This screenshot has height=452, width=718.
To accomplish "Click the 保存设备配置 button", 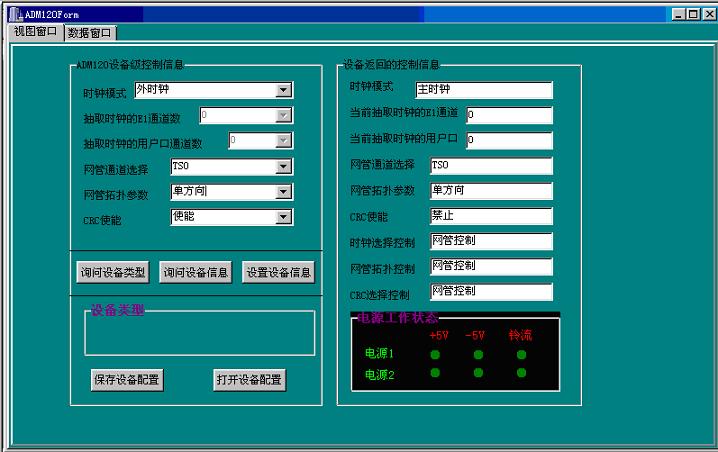I will point(126,380).
